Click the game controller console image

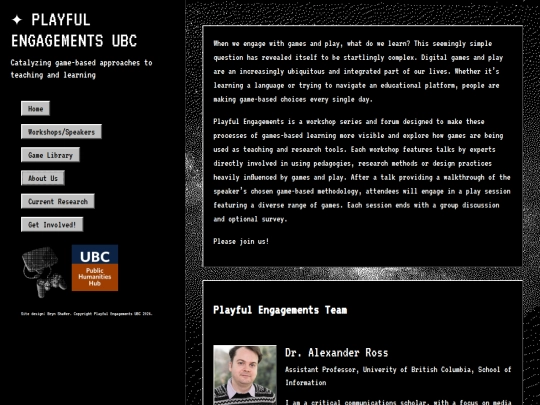coord(44,272)
